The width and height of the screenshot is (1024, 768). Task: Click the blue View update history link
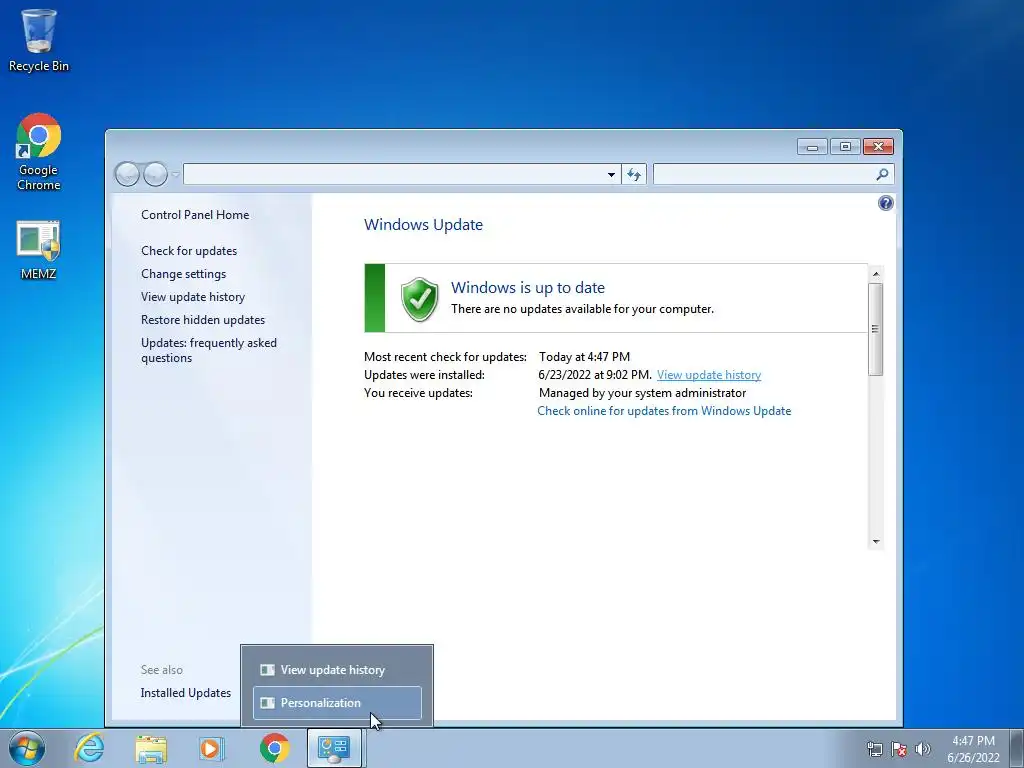point(709,375)
